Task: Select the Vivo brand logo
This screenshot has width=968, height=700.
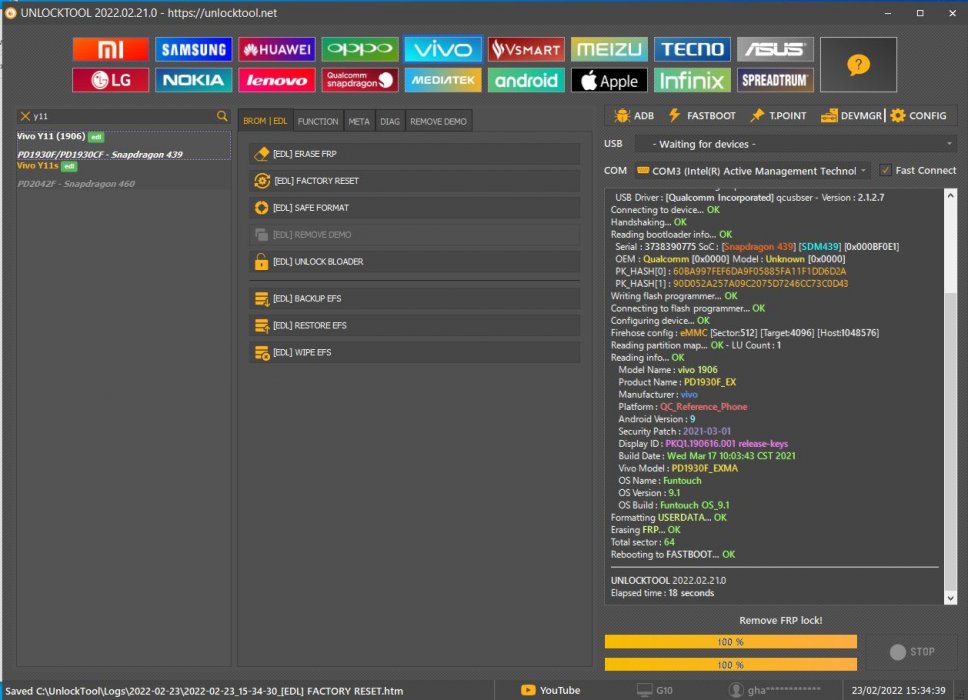Action: [x=443, y=49]
